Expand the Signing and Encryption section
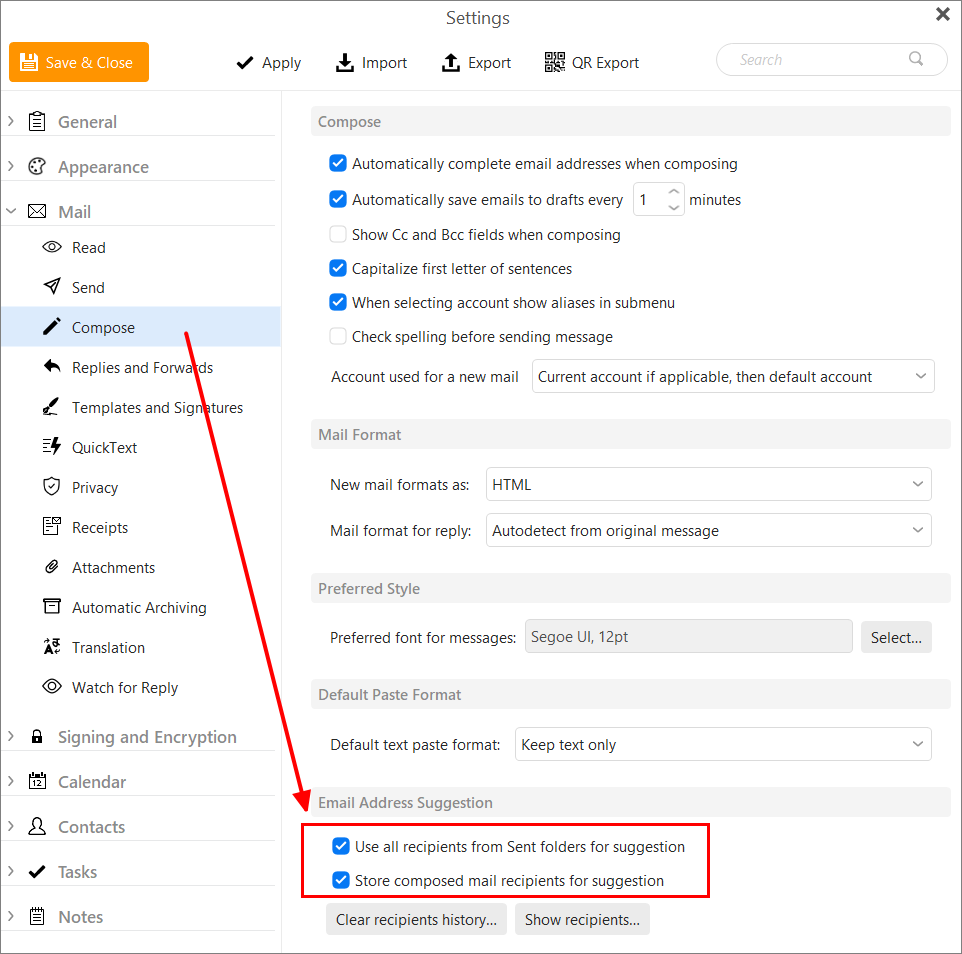 pyautogui.click(x=10, y=736)
